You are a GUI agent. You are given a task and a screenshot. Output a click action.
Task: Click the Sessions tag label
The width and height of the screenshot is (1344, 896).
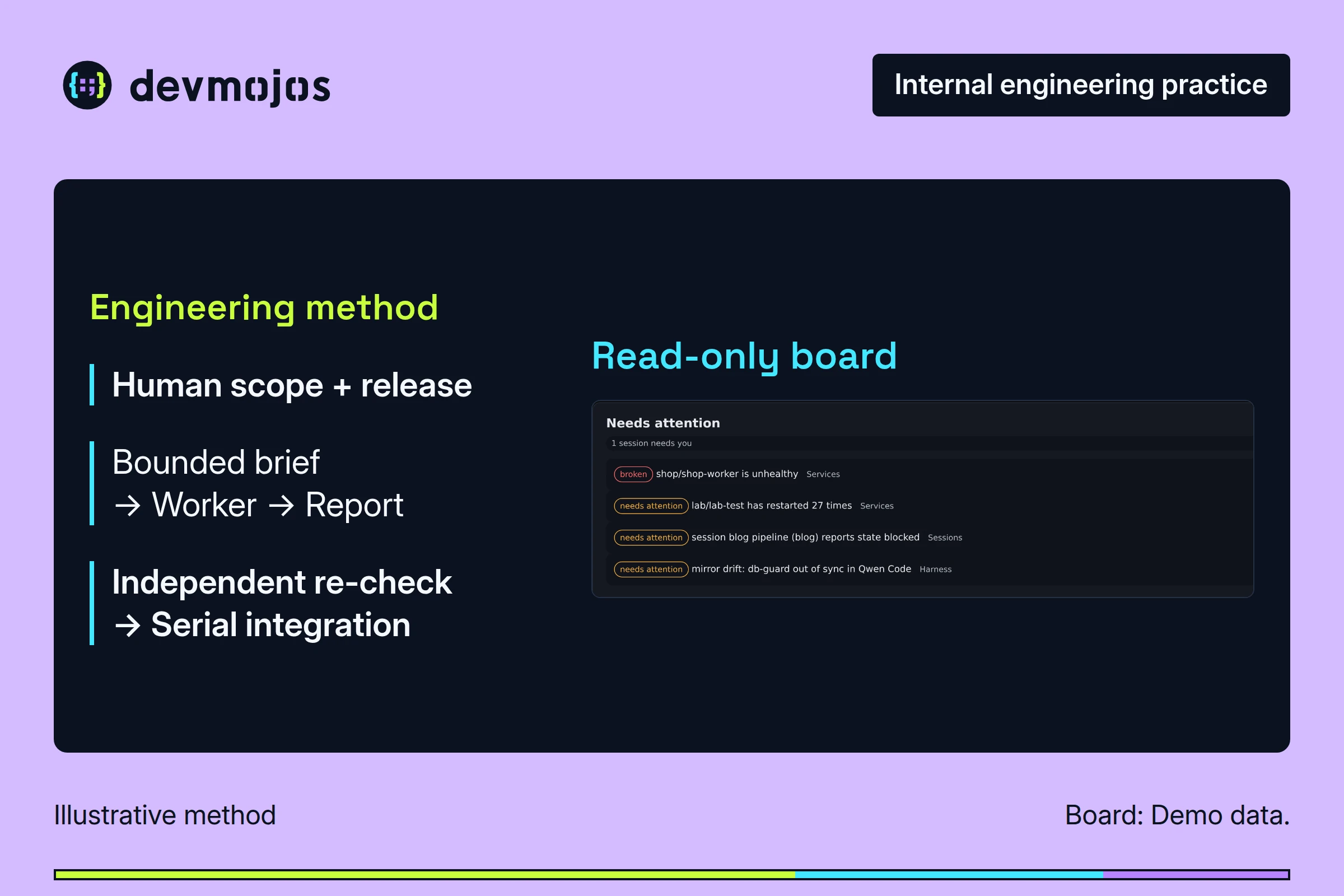click(x=945, y=538)
